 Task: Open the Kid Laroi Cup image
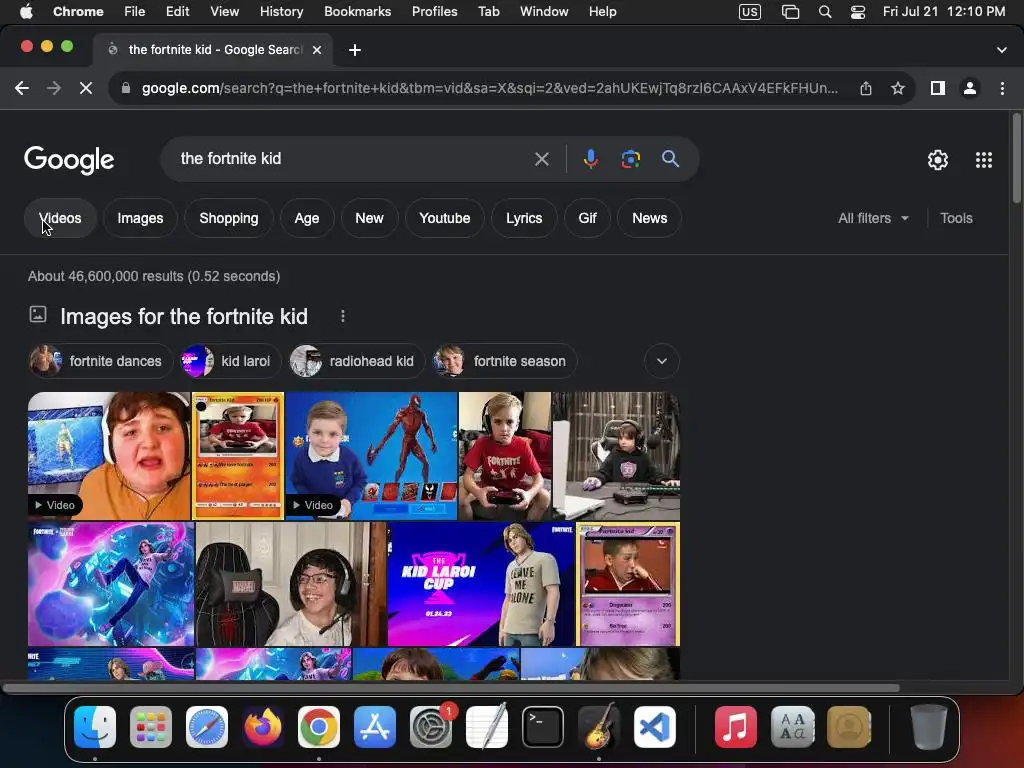pyautogui.click(x=481, y=584)
